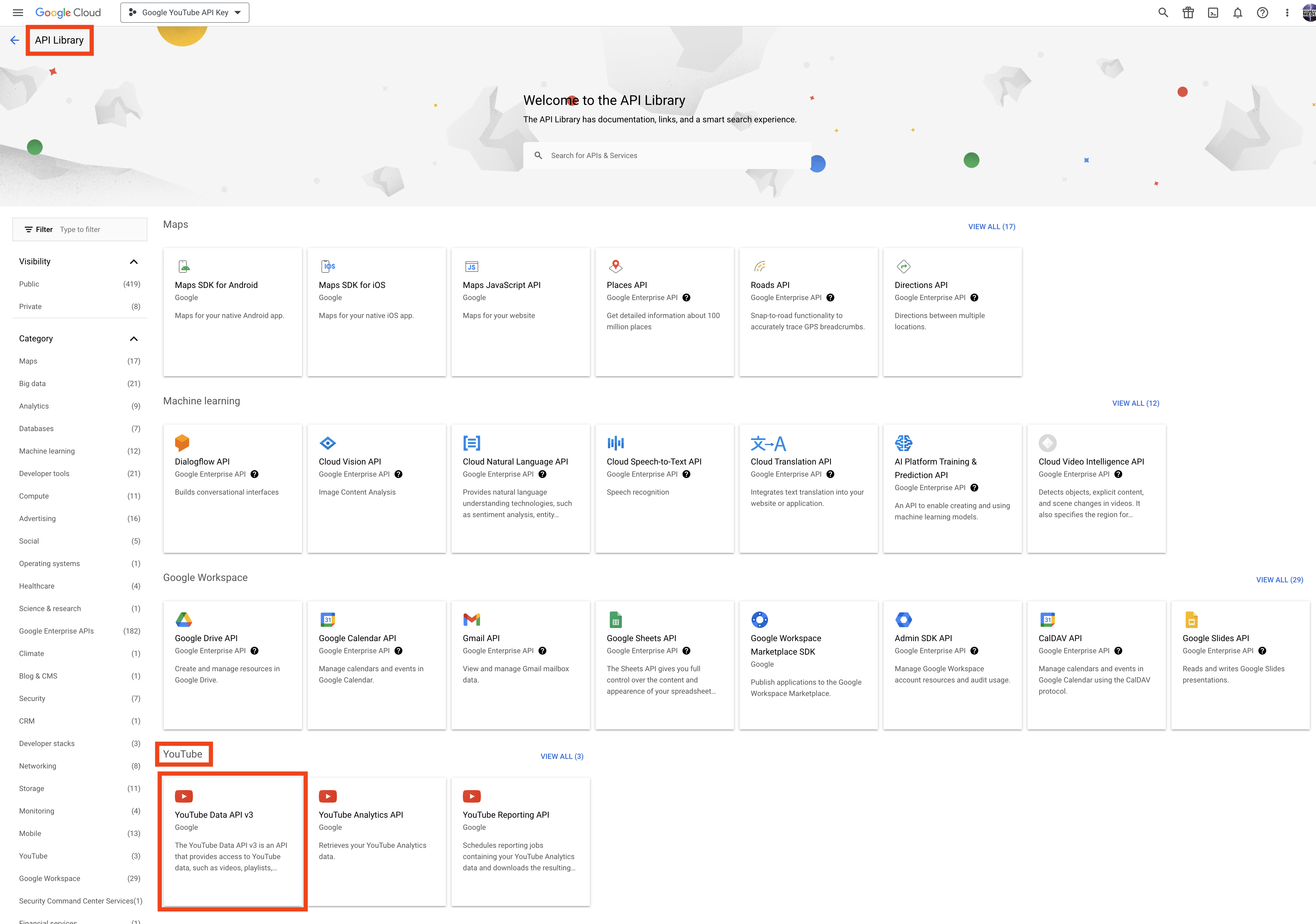Image resolution: width=1316 pixels, height=924 pixels.
Task: Click into Search for APIs & Services field
Action: point(667,155)
